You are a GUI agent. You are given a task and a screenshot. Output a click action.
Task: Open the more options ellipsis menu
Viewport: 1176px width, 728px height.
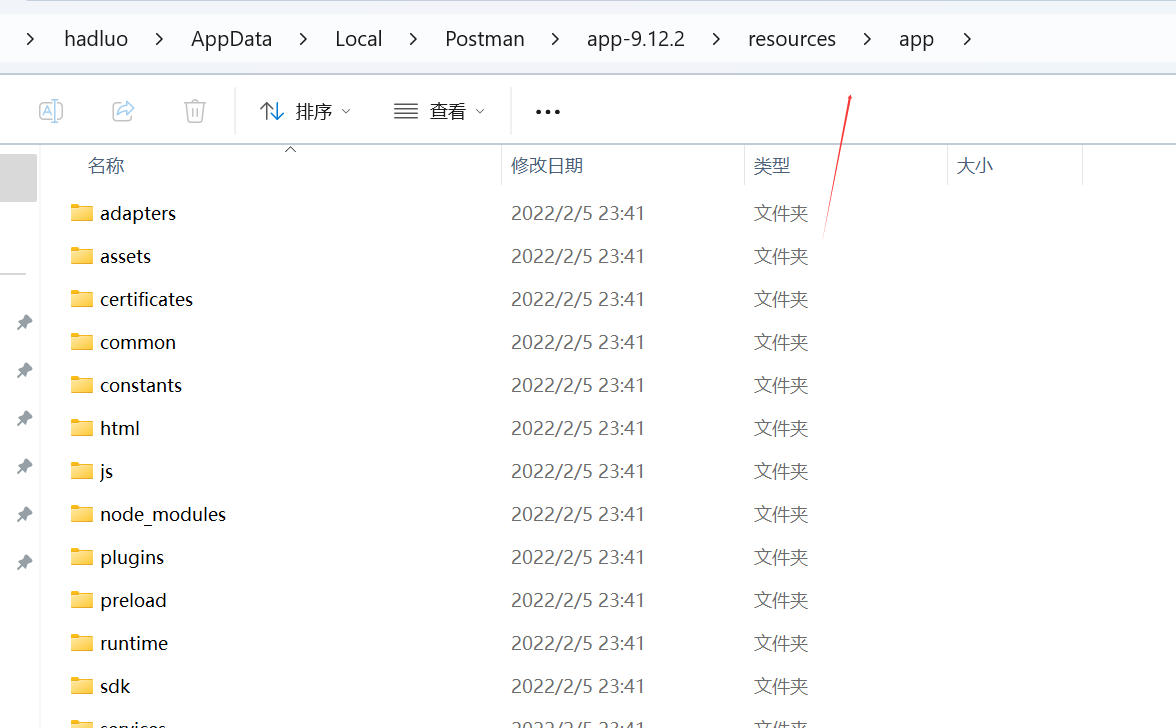tap(548, 112)
